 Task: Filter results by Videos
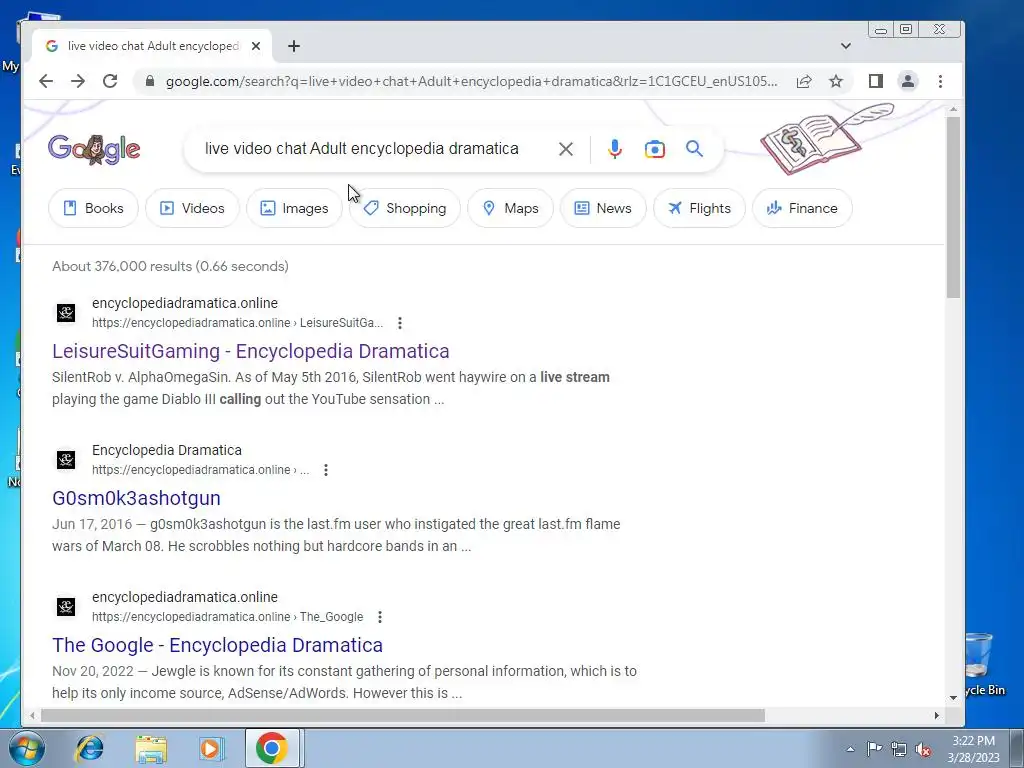coord(192,208)
